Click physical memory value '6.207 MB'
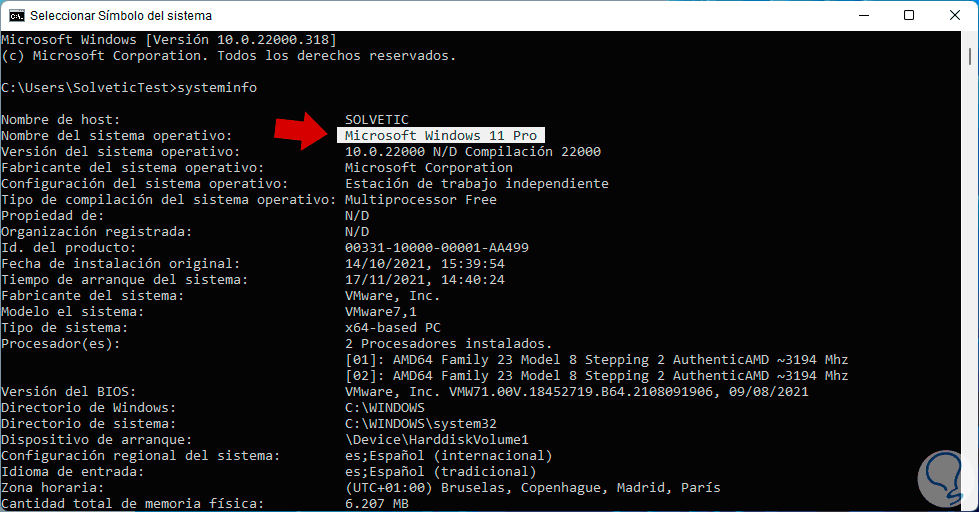The height and width of the screenshot is (512, 979). point(376,503)
